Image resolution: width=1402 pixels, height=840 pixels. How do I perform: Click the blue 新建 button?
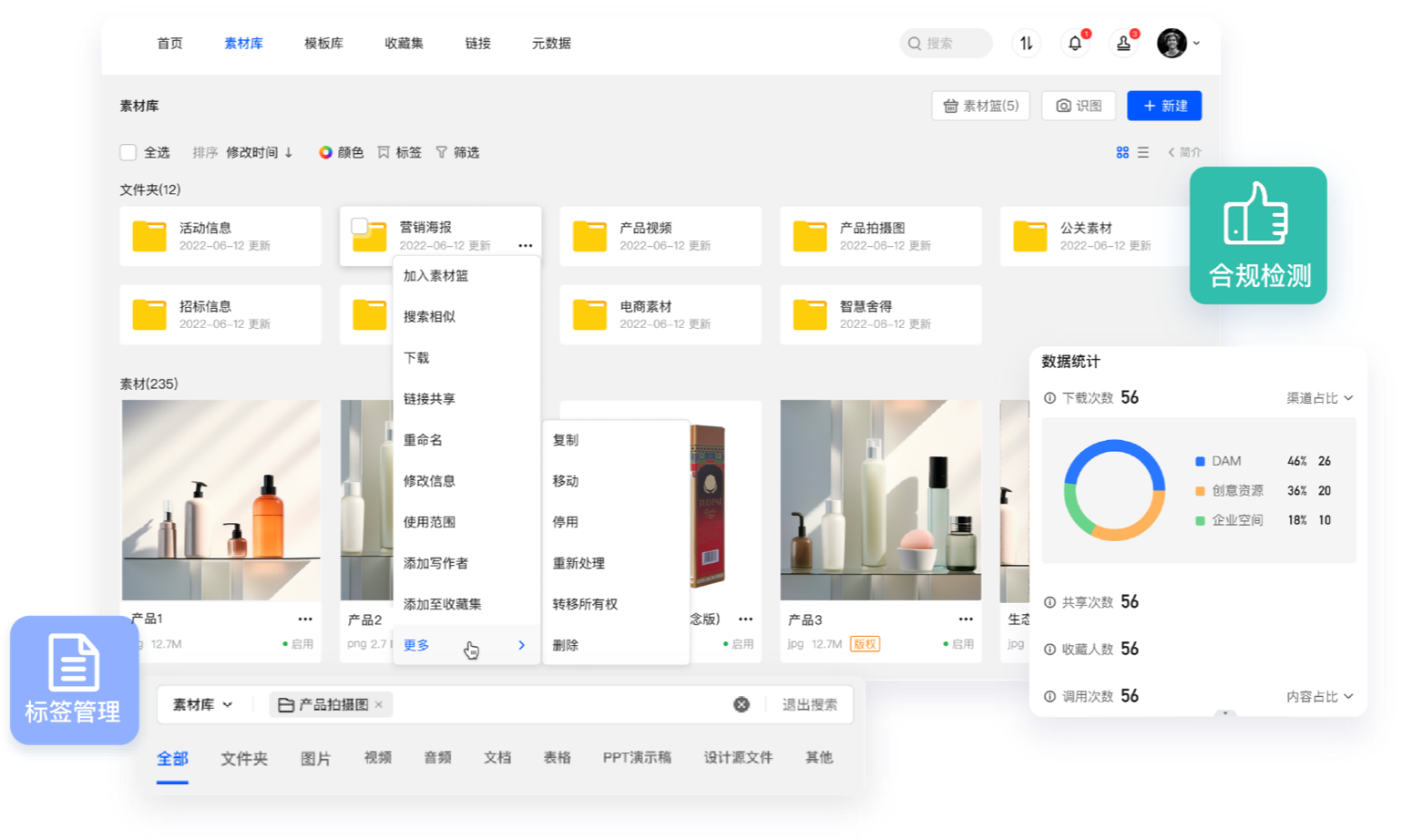(x=1163, y=106)
